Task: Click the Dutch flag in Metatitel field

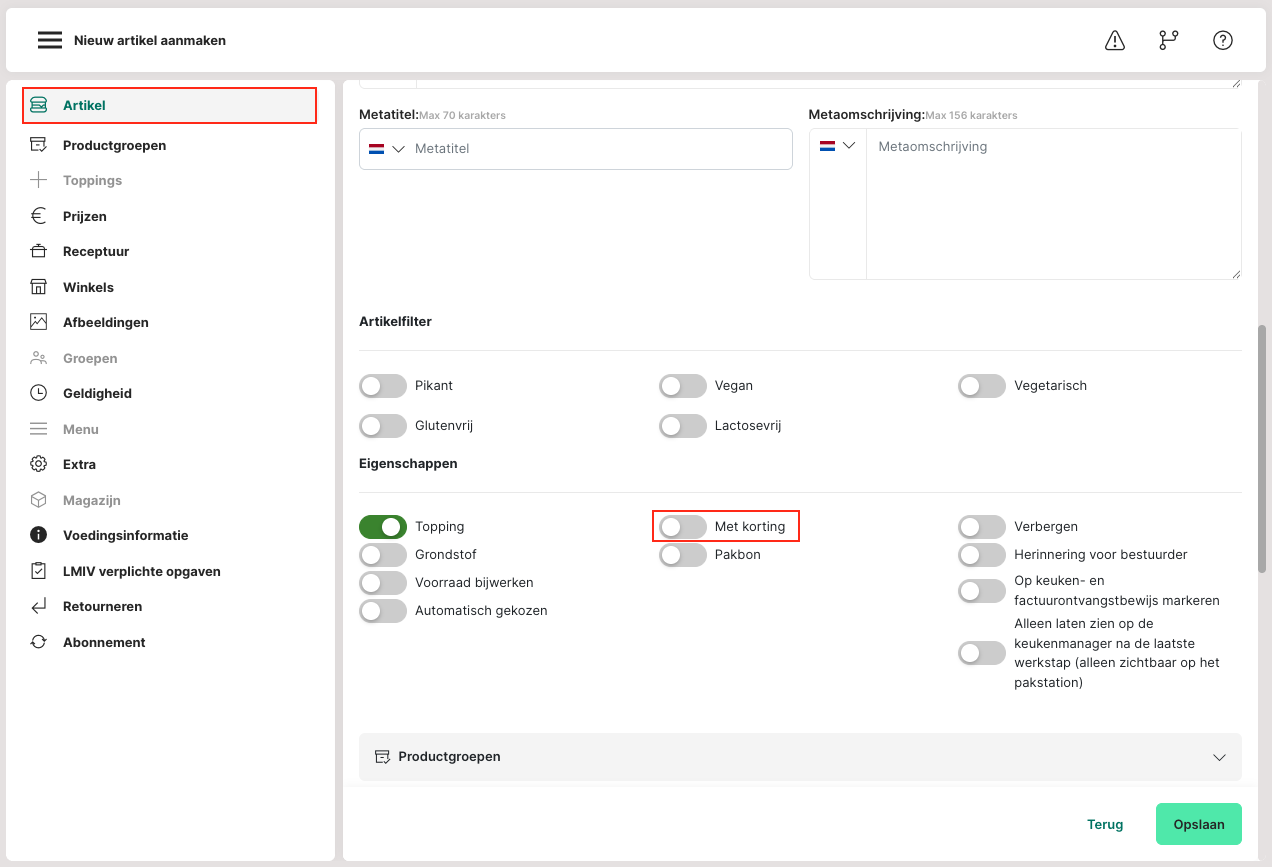Action: [377, 149]
